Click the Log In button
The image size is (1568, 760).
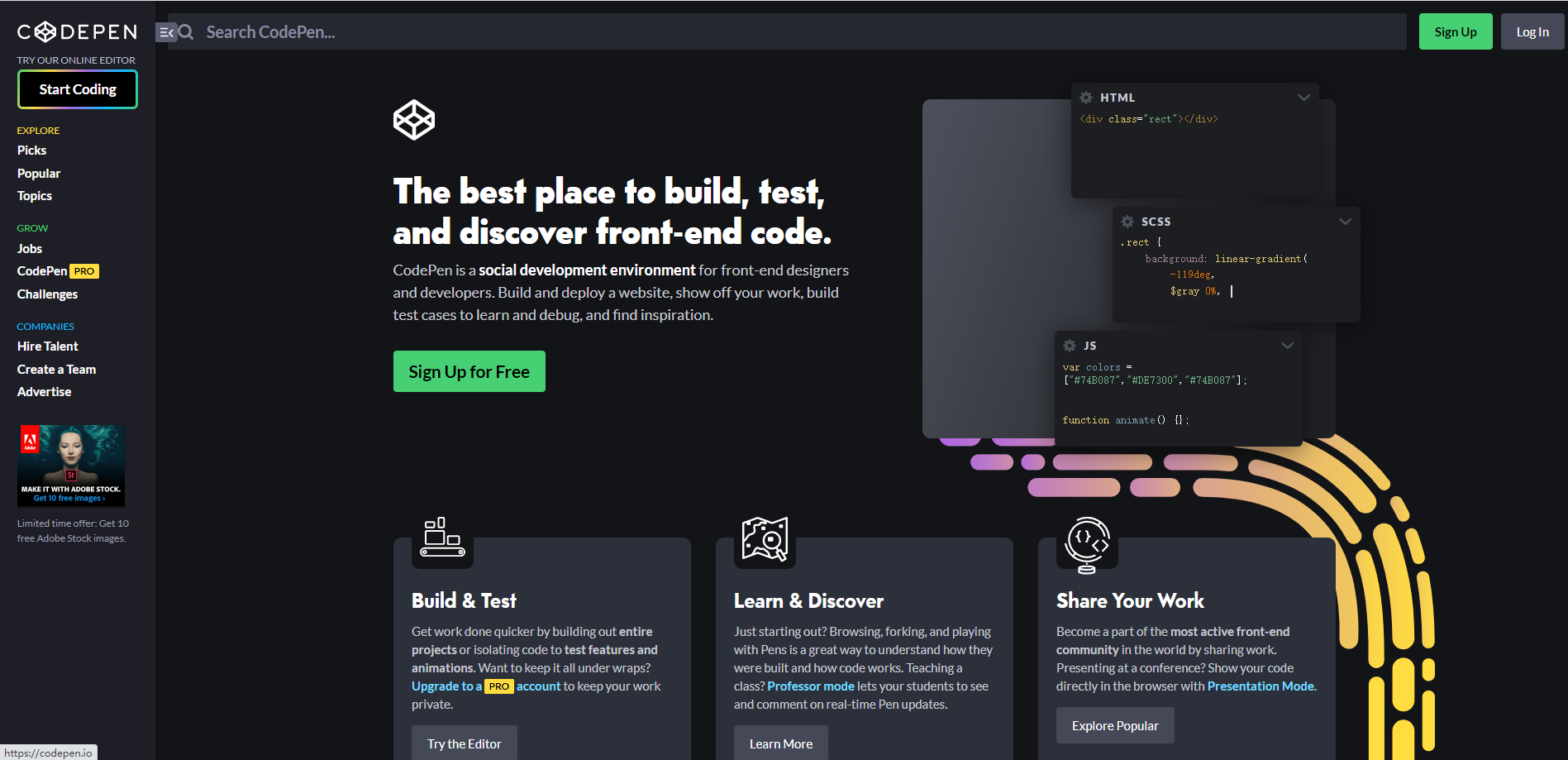click(1532, 31)
